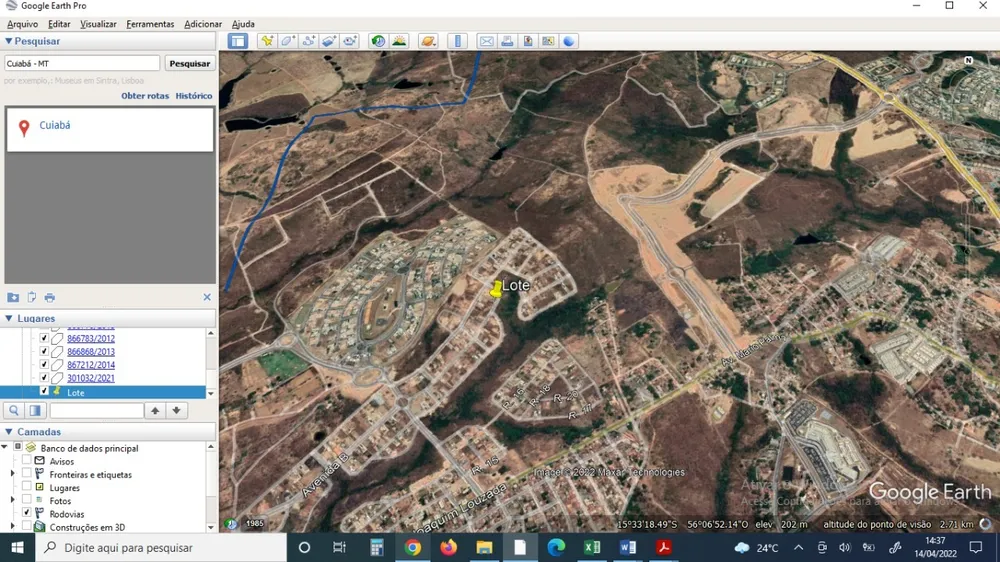
Task: Click the Print toolbar icon
Action: [x=507, y=41]
